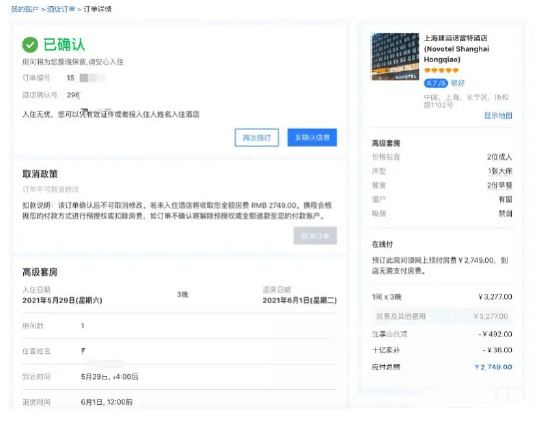
Task: Select 订单详情 breadcrumb item
Action: coord(97,9)
